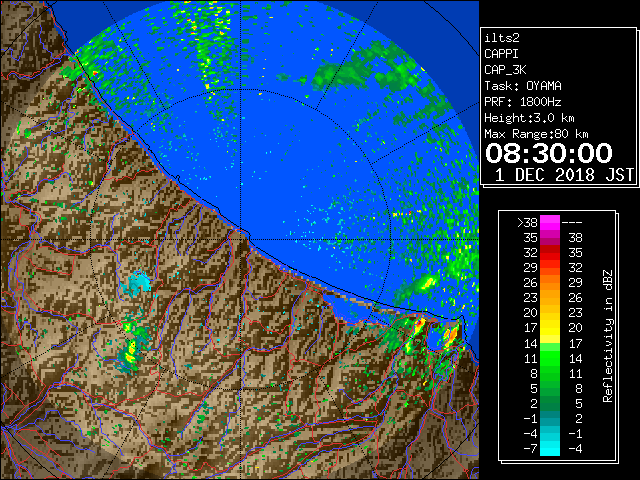Click the '1 DEC 2018 JST' date
Viewport: 640px width, 480px height.
pyautogui.click(x=564, y=175)
